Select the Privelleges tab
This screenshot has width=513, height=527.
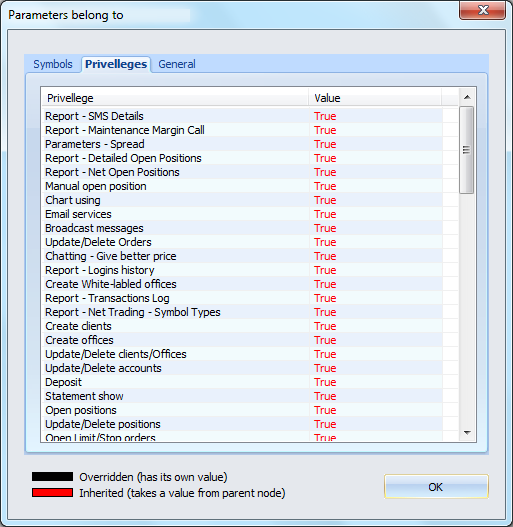pos(116,64)
